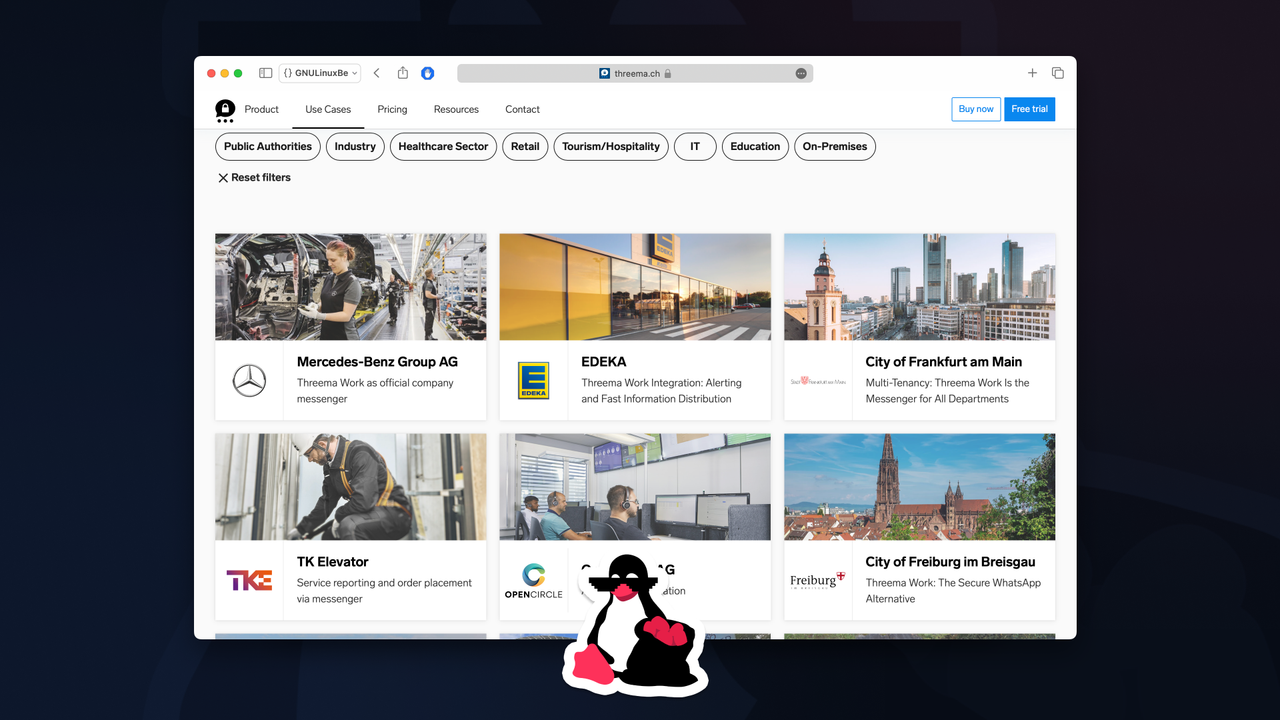Open the Mercedes-Benz Group AG title
The height and width of the screenshot is (720, 1280).
pyautogui.click(x=377, y=362)
